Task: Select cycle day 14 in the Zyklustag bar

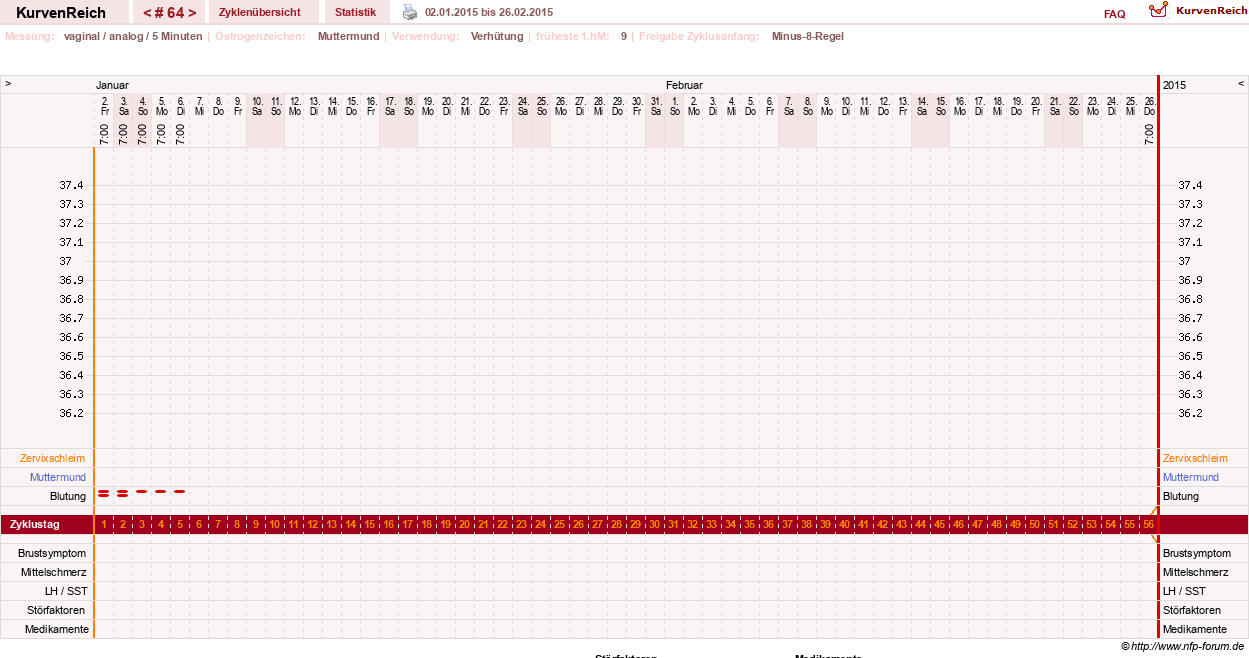Action: point(350,524)
